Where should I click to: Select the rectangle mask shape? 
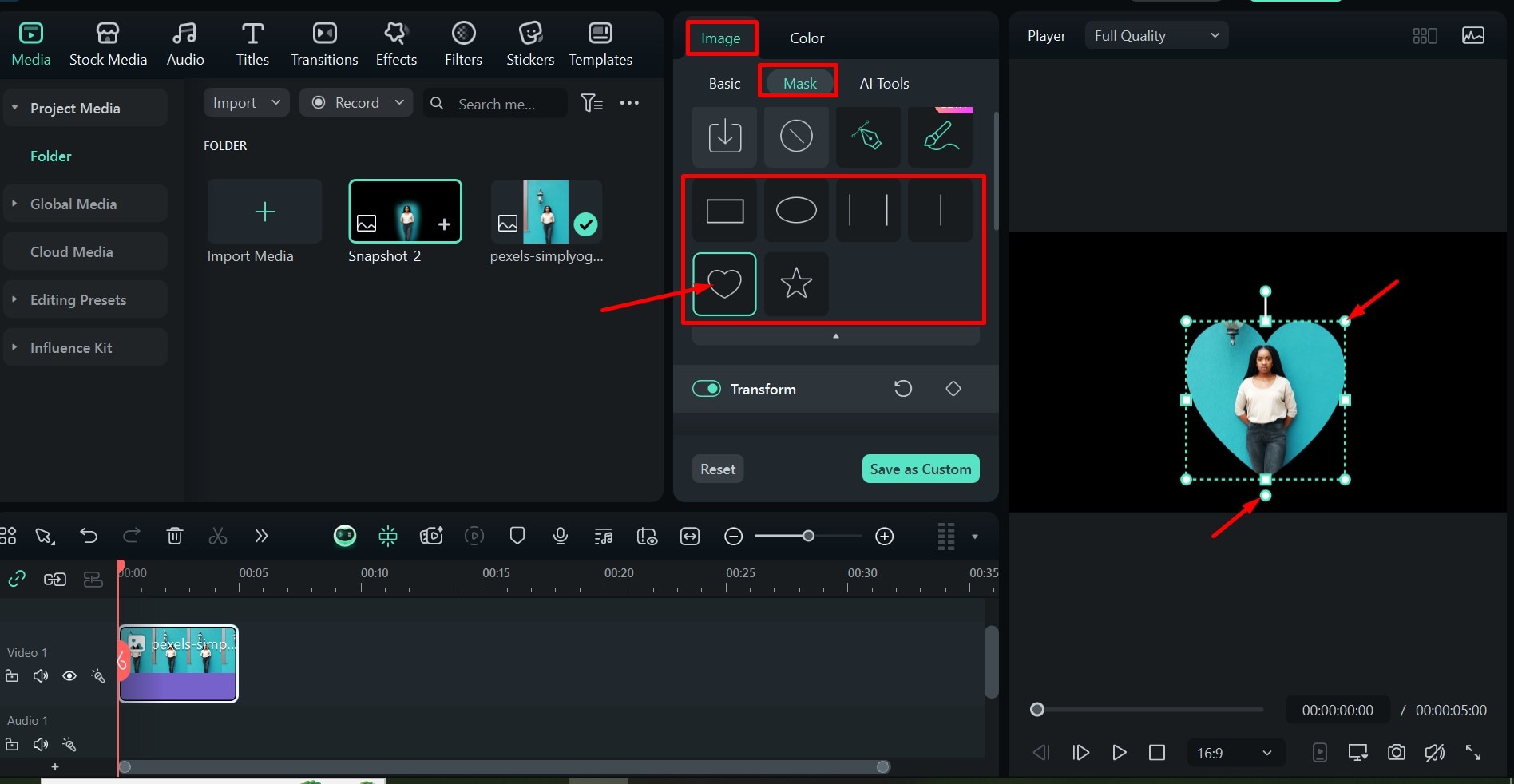tap(725, 211)
